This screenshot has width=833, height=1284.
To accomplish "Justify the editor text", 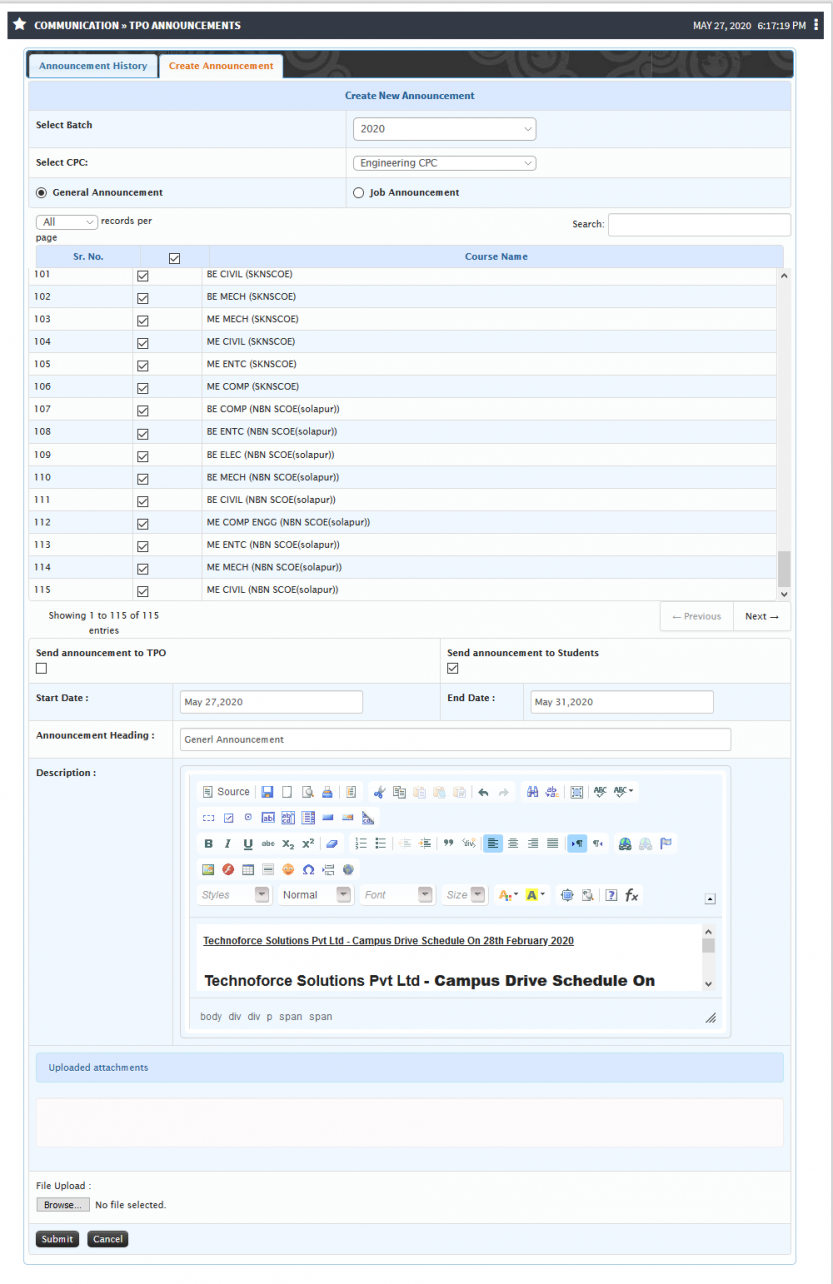I will (x=553, y=844).
